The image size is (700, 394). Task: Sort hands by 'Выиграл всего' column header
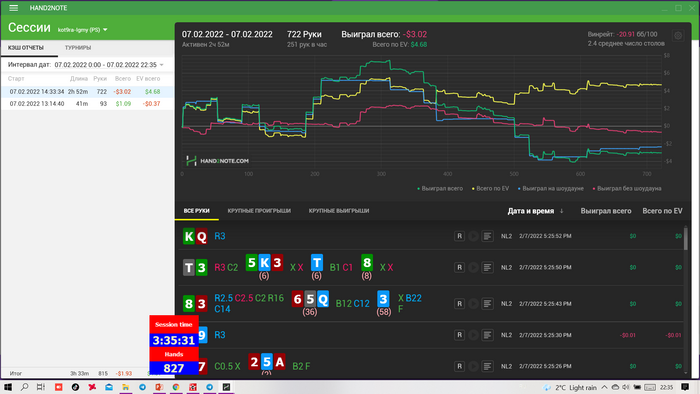(x=606, y=211)
